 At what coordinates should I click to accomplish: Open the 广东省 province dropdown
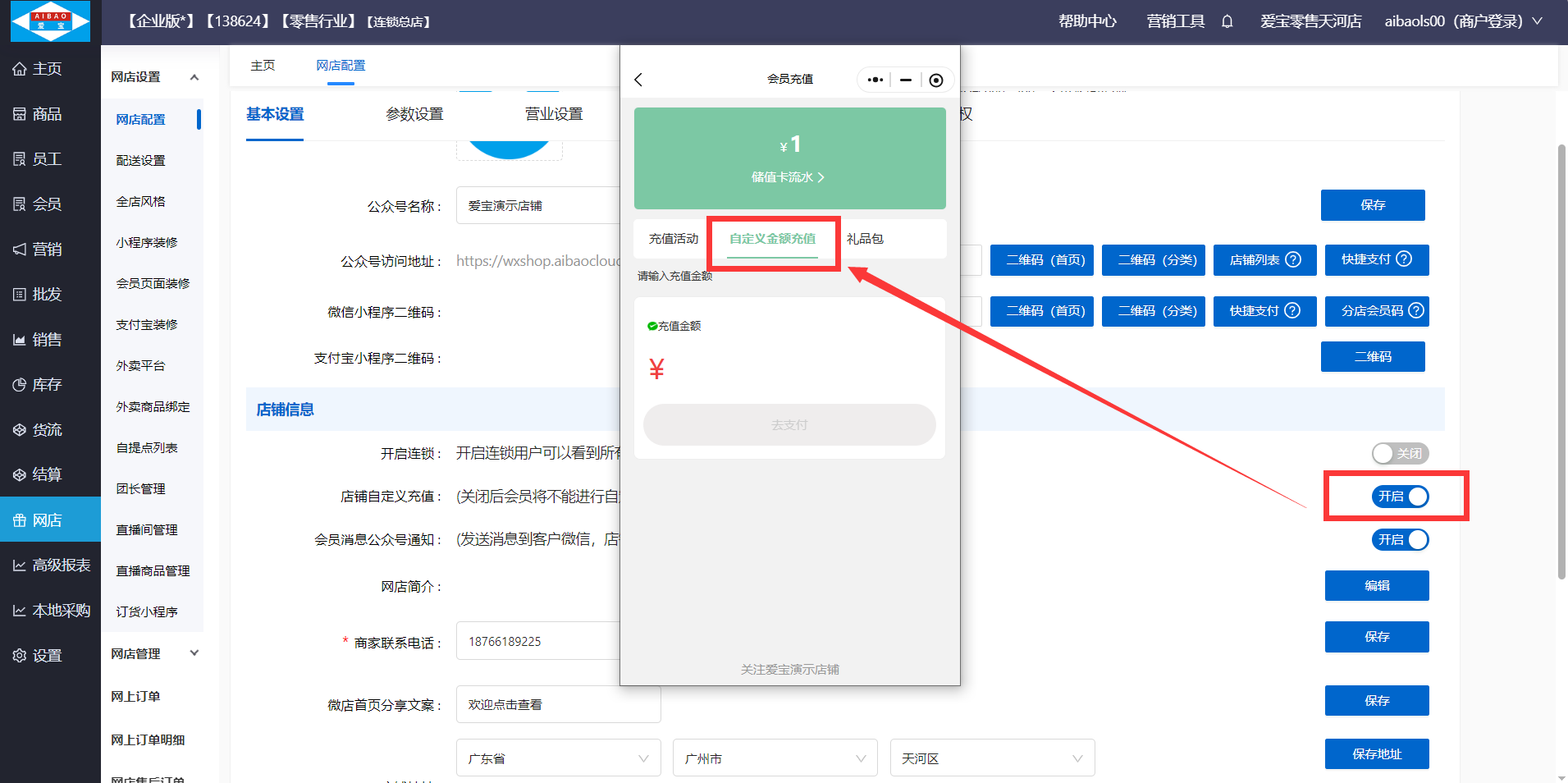(558, 758)
